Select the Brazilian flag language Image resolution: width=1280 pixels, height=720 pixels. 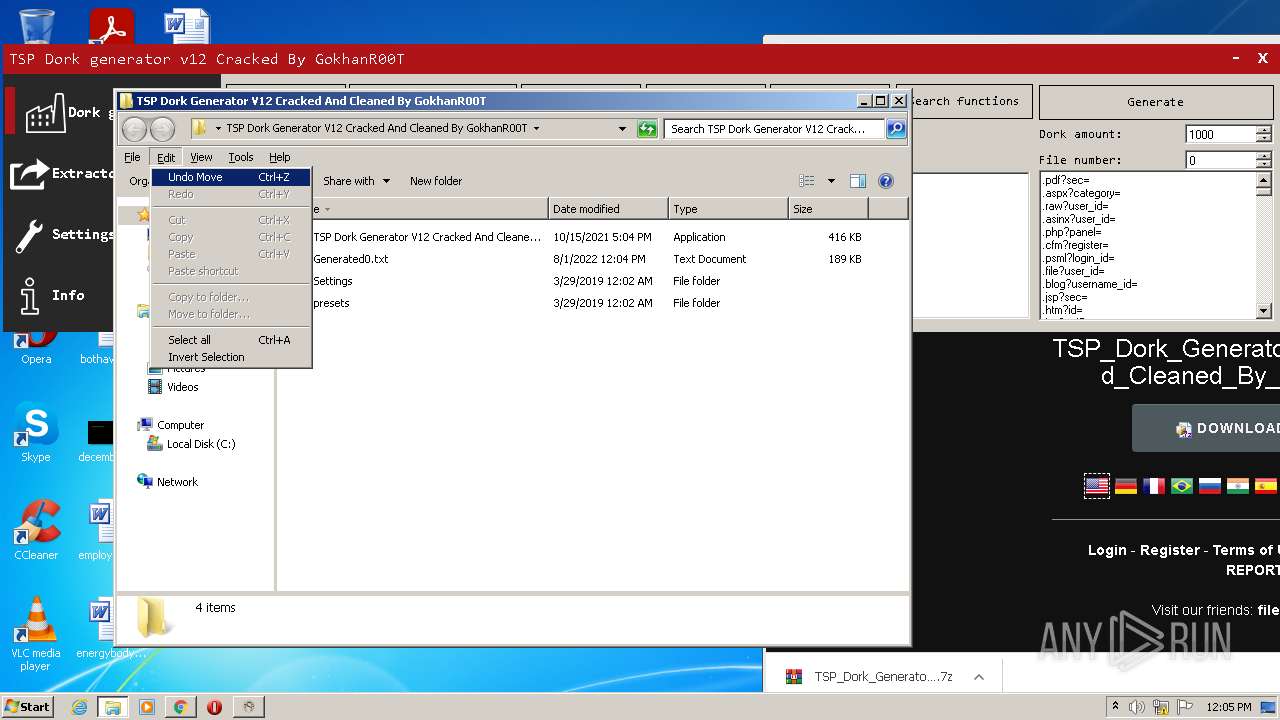click(1182, 486)
